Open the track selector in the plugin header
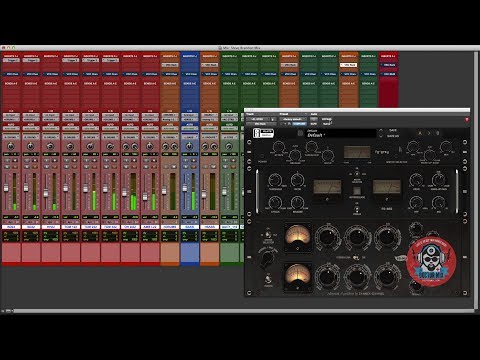480x360 pixels. click(x=259, y=119)
